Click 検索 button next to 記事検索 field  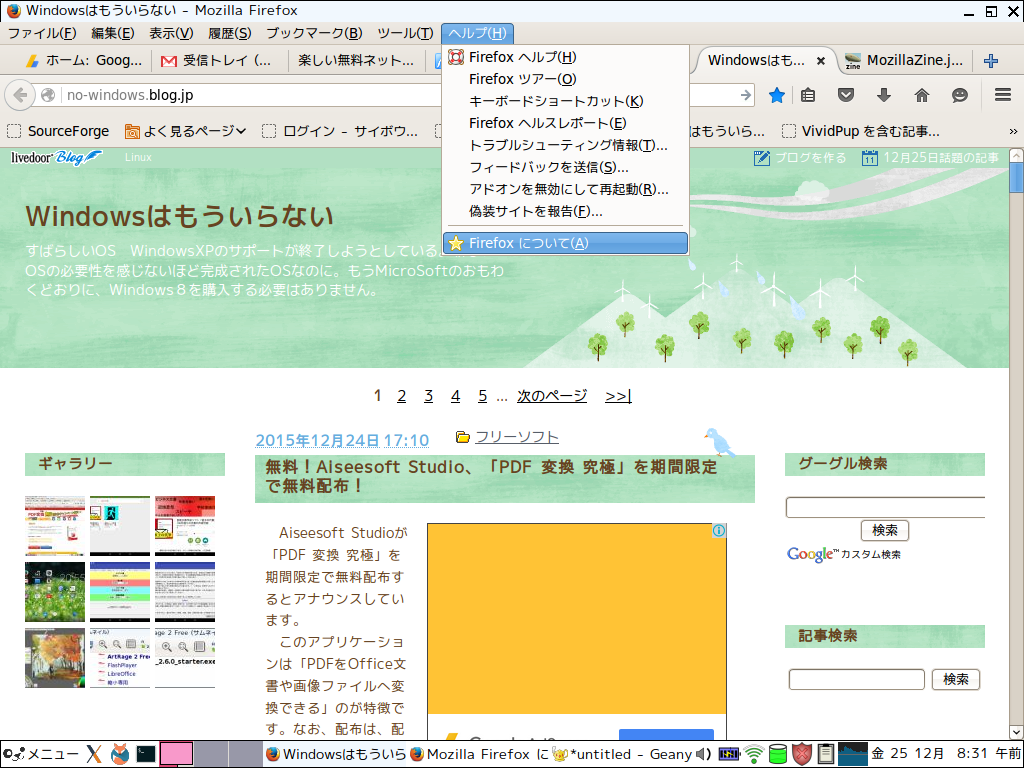955,679
